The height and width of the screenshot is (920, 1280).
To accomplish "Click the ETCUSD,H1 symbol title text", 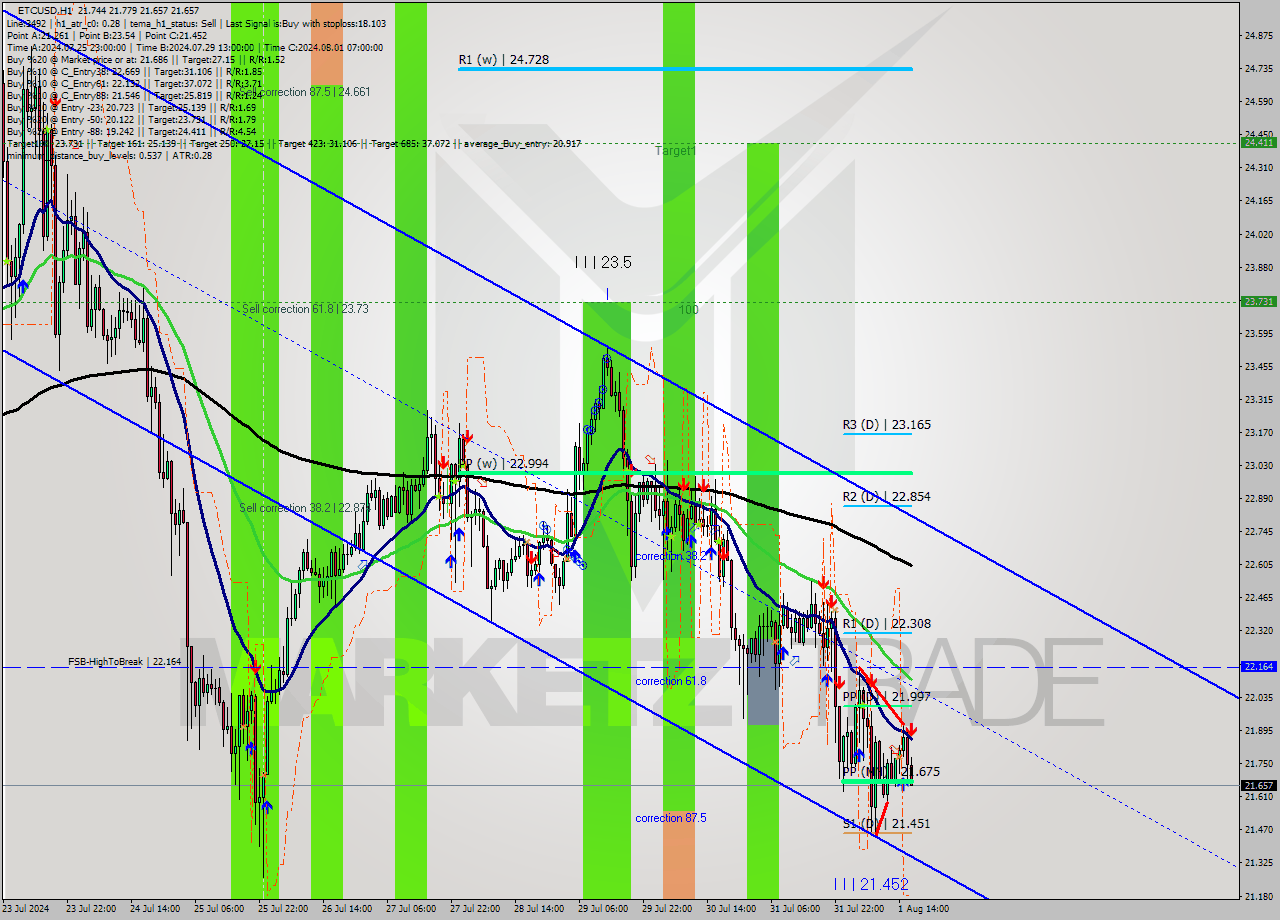I will tap(44, 10).
